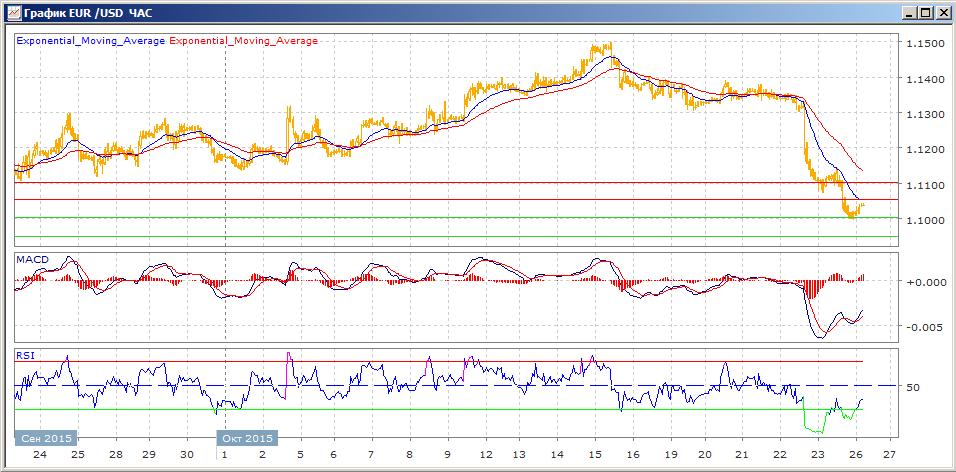The image size is (956, 472).
Task: Click the RSI indicator panel label
Action: [26, 355]
